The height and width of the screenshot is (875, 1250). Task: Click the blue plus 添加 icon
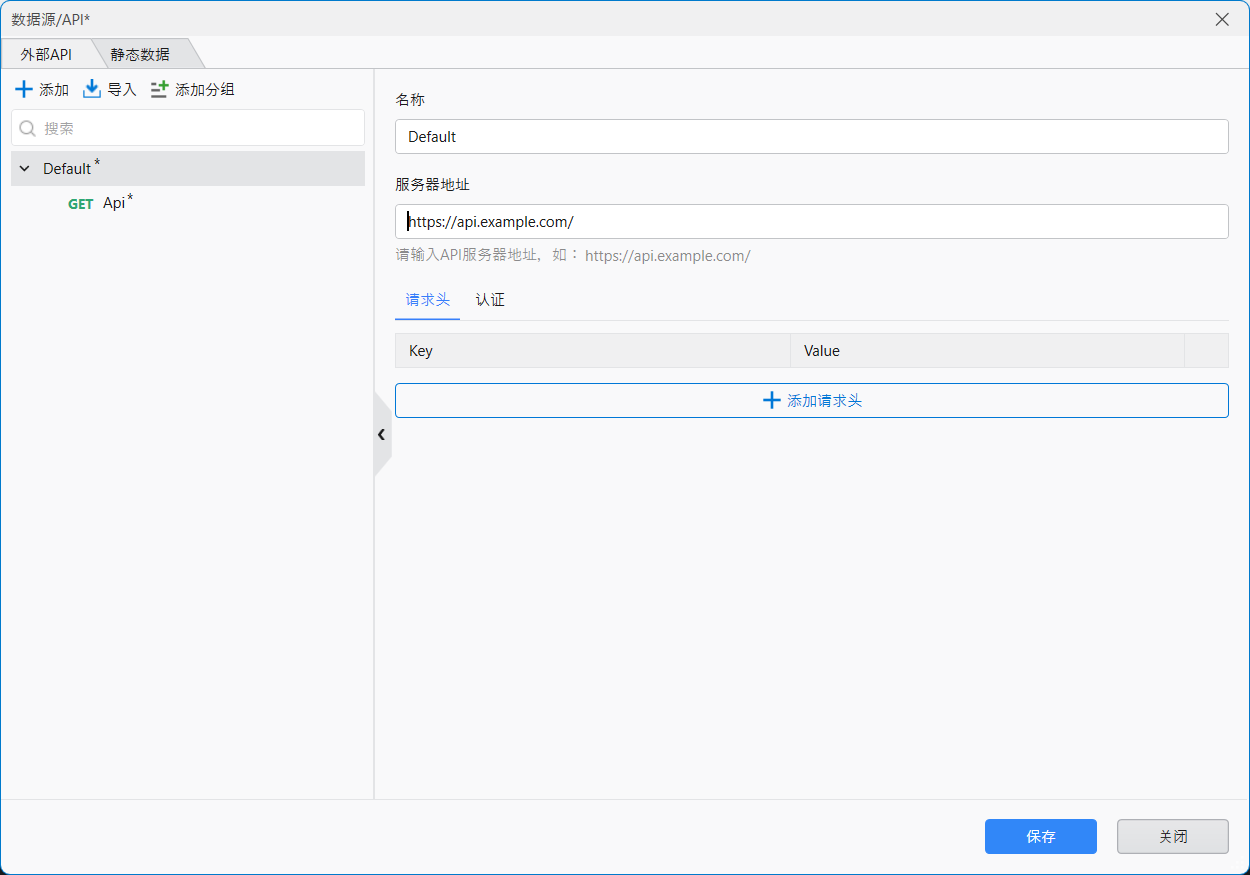24,90
